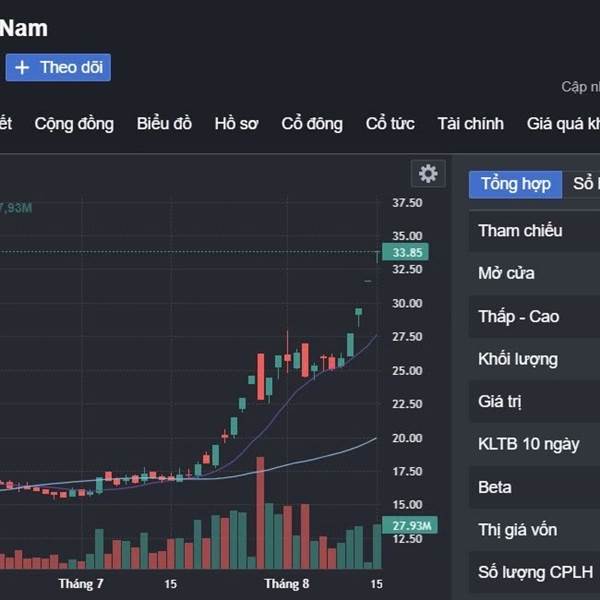Click the plus icon in Theo dõi button
The height and width of the screenshot is (600, 600).
pyautogui.click(x=22, y=68)
